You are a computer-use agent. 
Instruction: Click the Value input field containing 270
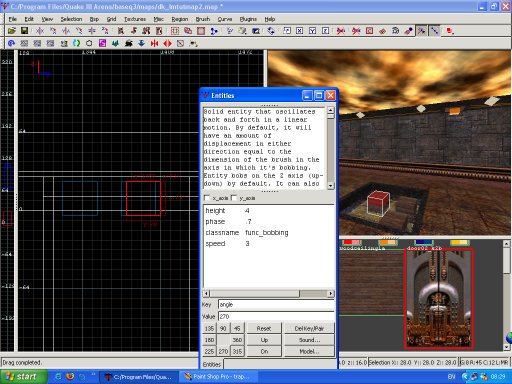coord(276,316)
